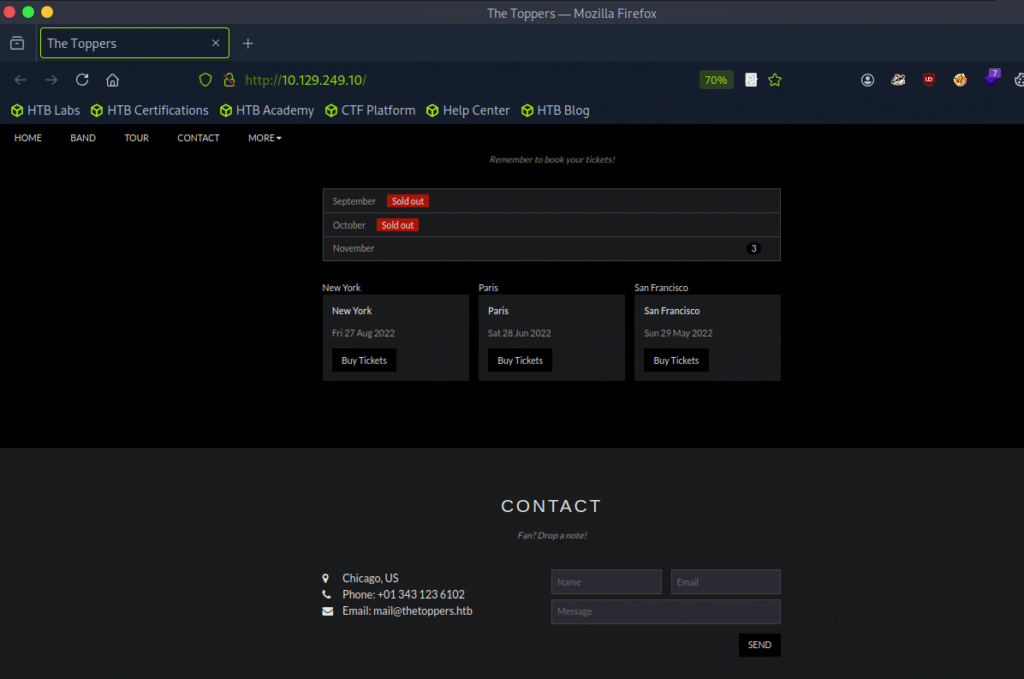The image size is (1024, 679).
Task: Go to the Firefox home page icon
Action: 113,80
